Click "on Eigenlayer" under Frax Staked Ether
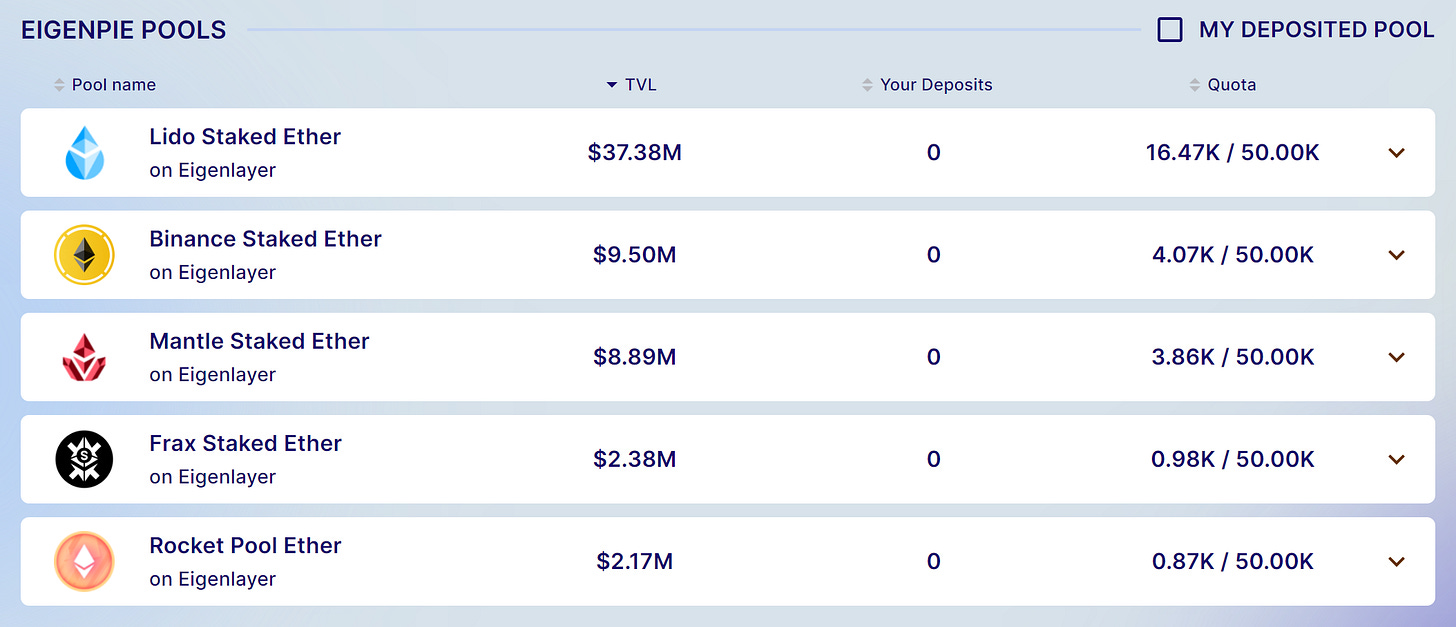Screen dimensions: 1456x627 pos(212,476)
